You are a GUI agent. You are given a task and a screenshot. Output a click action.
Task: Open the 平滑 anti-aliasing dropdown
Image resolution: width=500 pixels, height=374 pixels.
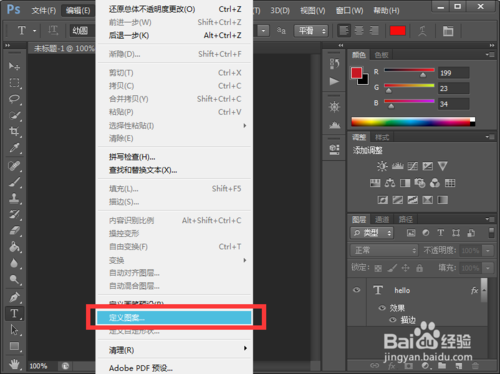click(311, 31)
